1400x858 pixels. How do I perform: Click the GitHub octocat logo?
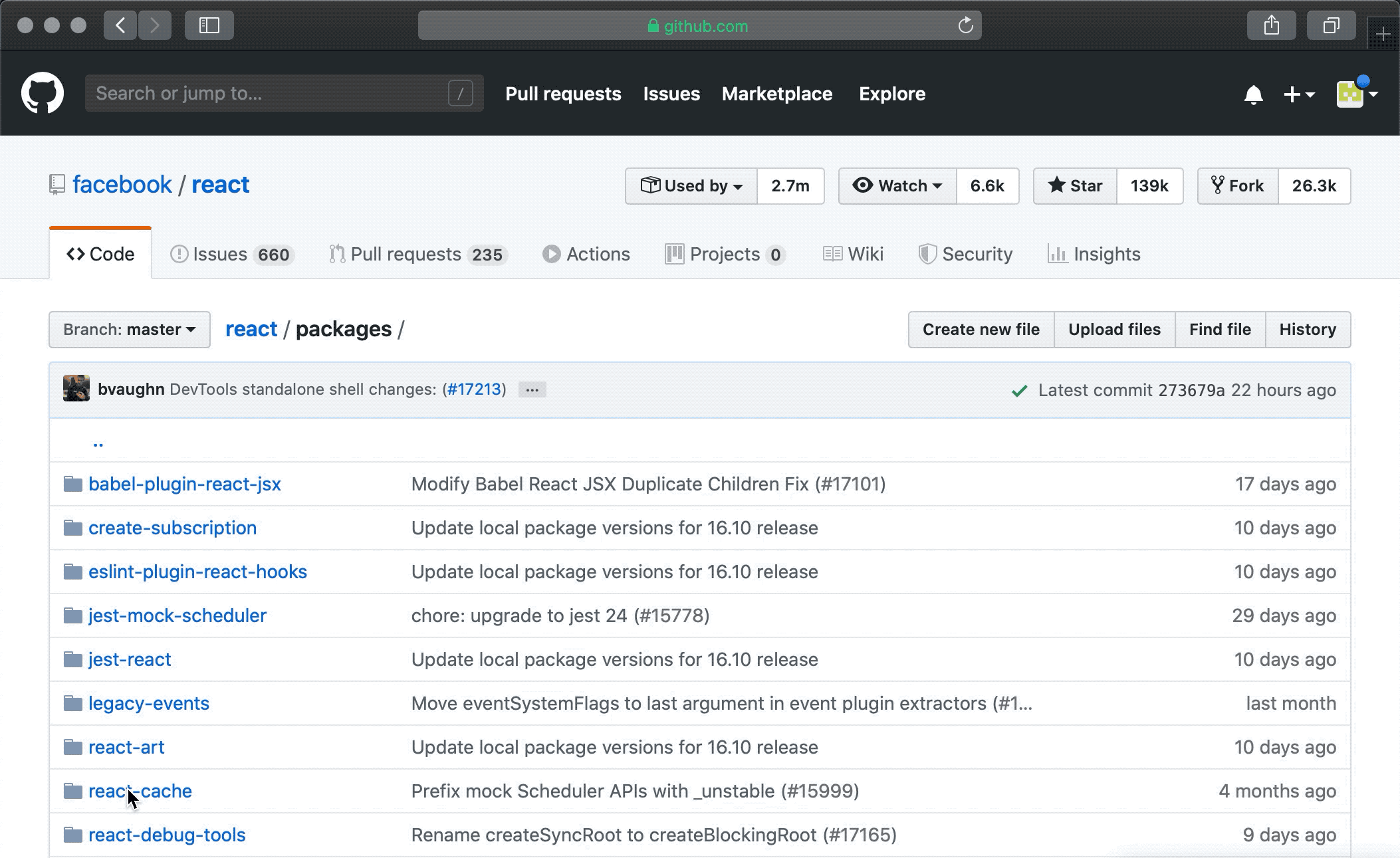tap(43, 93)
